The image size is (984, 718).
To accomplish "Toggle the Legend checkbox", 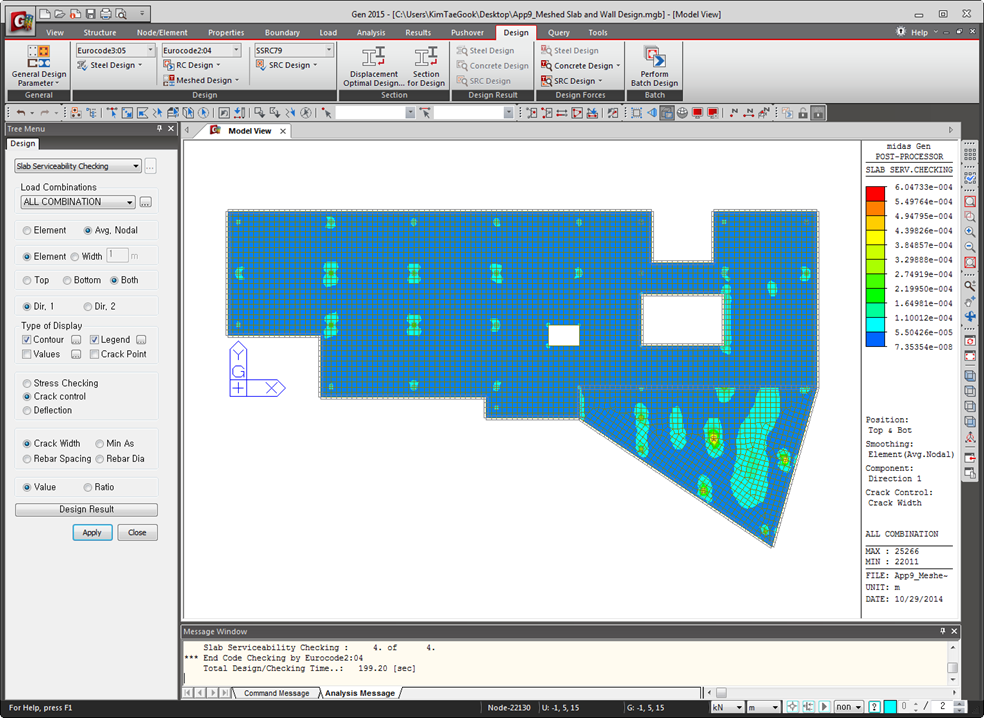I will 94,340.
